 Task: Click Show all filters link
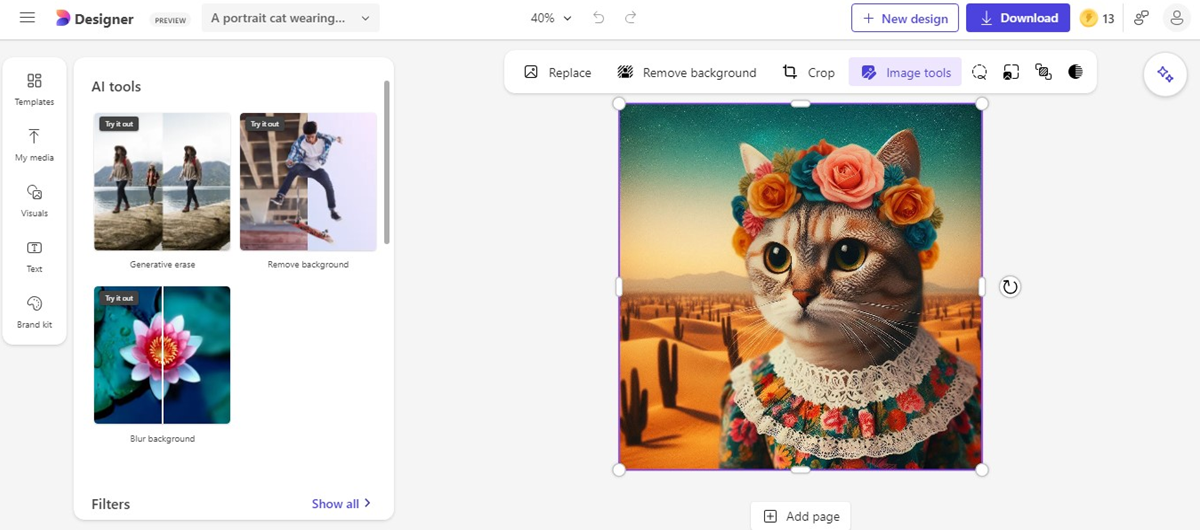[341, 504]
